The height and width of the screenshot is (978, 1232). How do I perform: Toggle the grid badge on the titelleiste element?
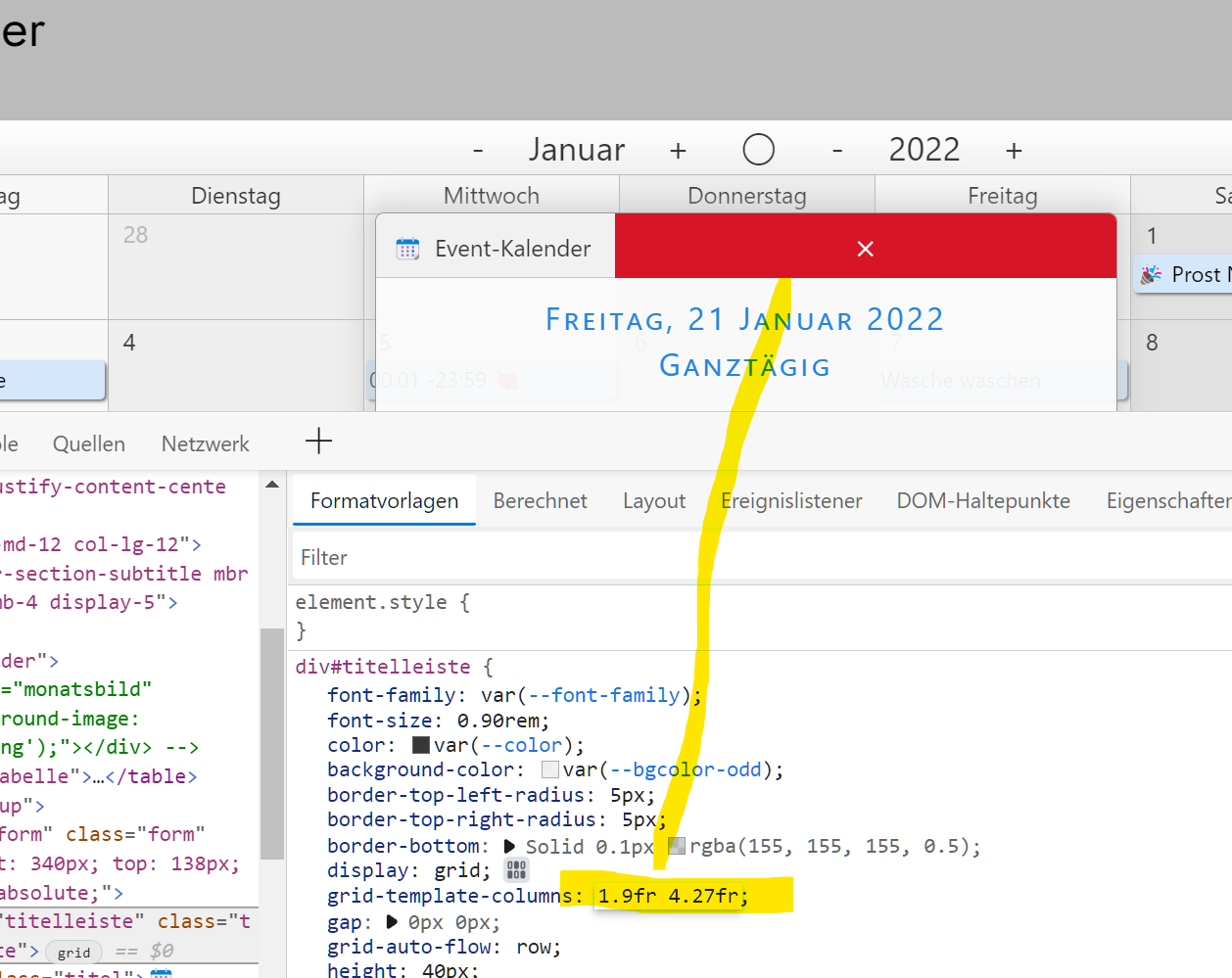[73, 952]
